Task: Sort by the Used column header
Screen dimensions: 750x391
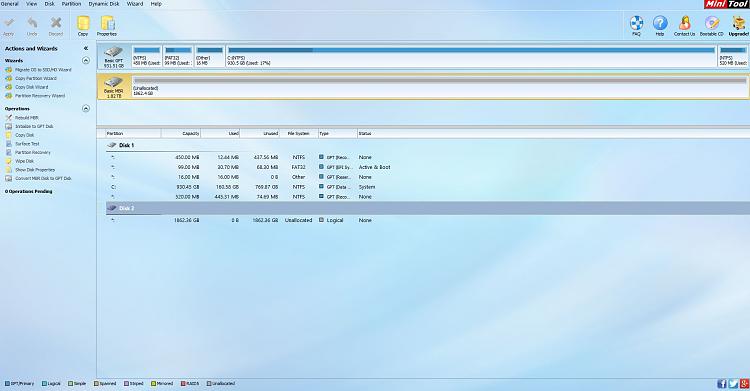Action: pos(220,134)
